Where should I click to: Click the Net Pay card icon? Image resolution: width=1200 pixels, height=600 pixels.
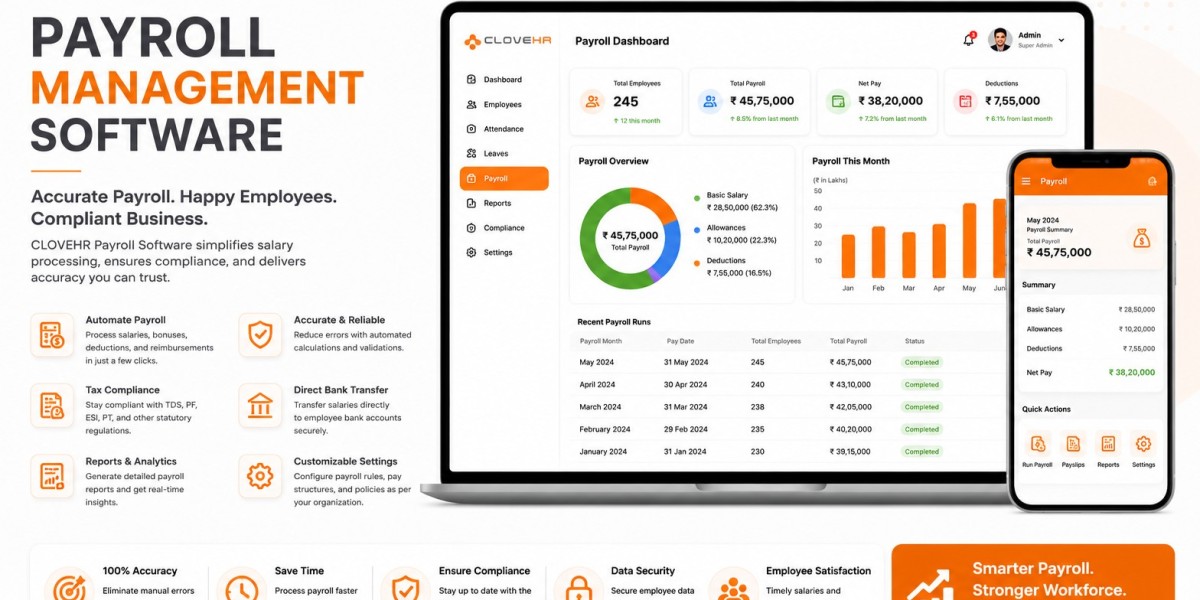838,101
